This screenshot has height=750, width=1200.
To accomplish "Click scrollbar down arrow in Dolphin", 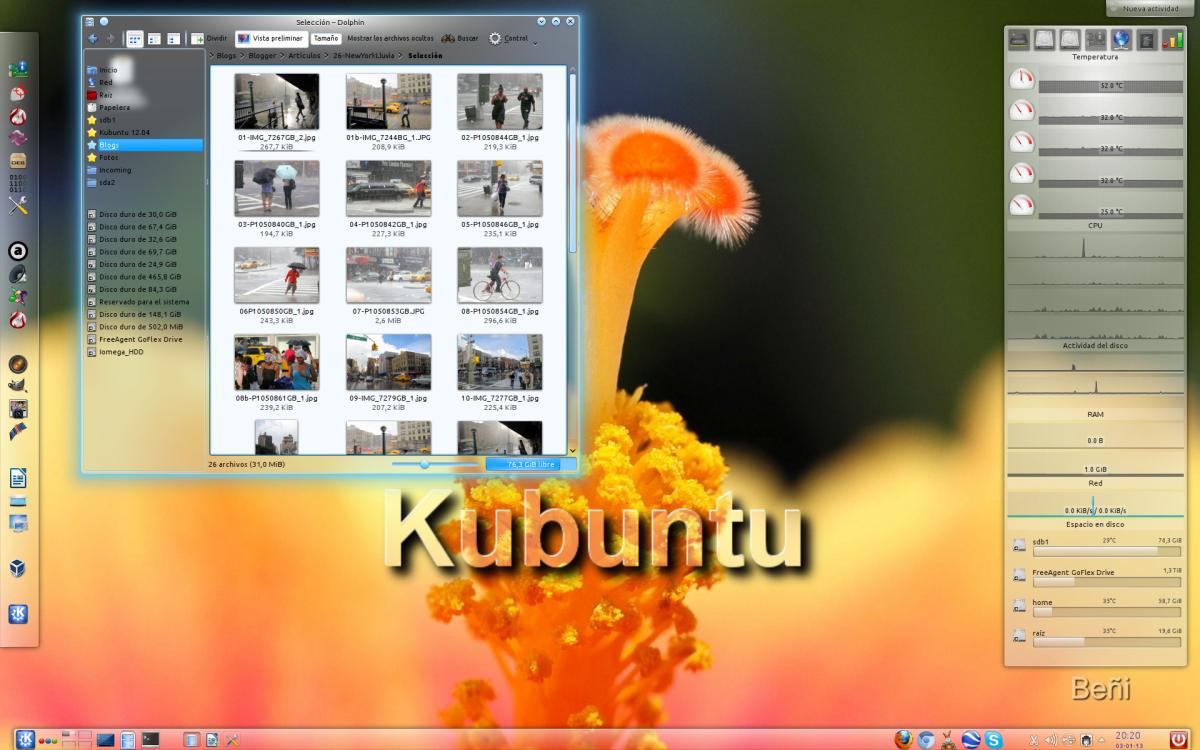I will 572,451.
